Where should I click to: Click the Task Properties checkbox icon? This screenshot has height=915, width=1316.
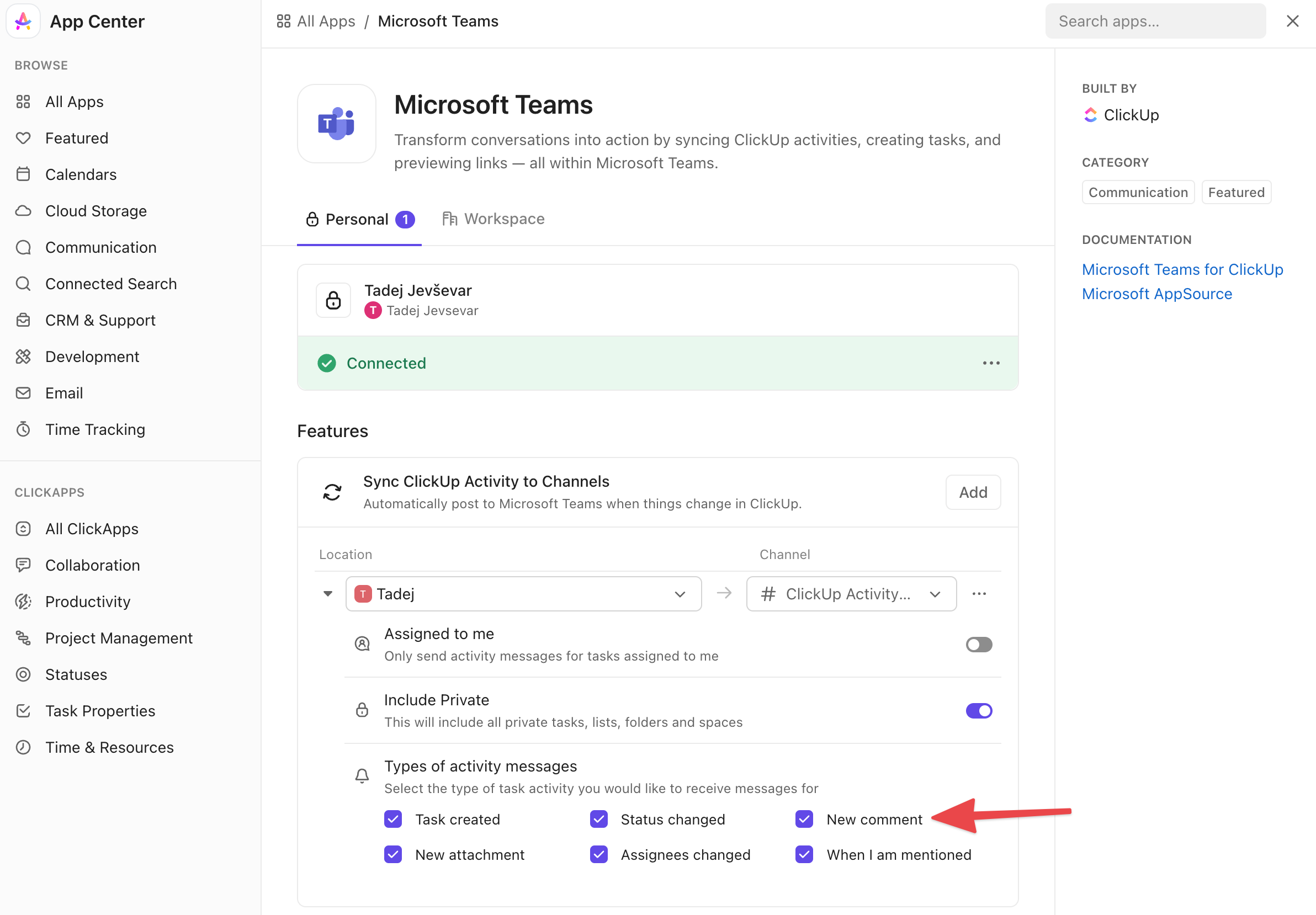tap(23, 710)
